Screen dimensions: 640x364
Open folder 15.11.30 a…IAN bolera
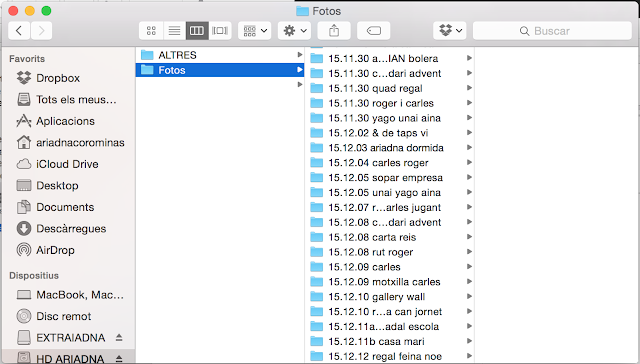tap(389, 58)
